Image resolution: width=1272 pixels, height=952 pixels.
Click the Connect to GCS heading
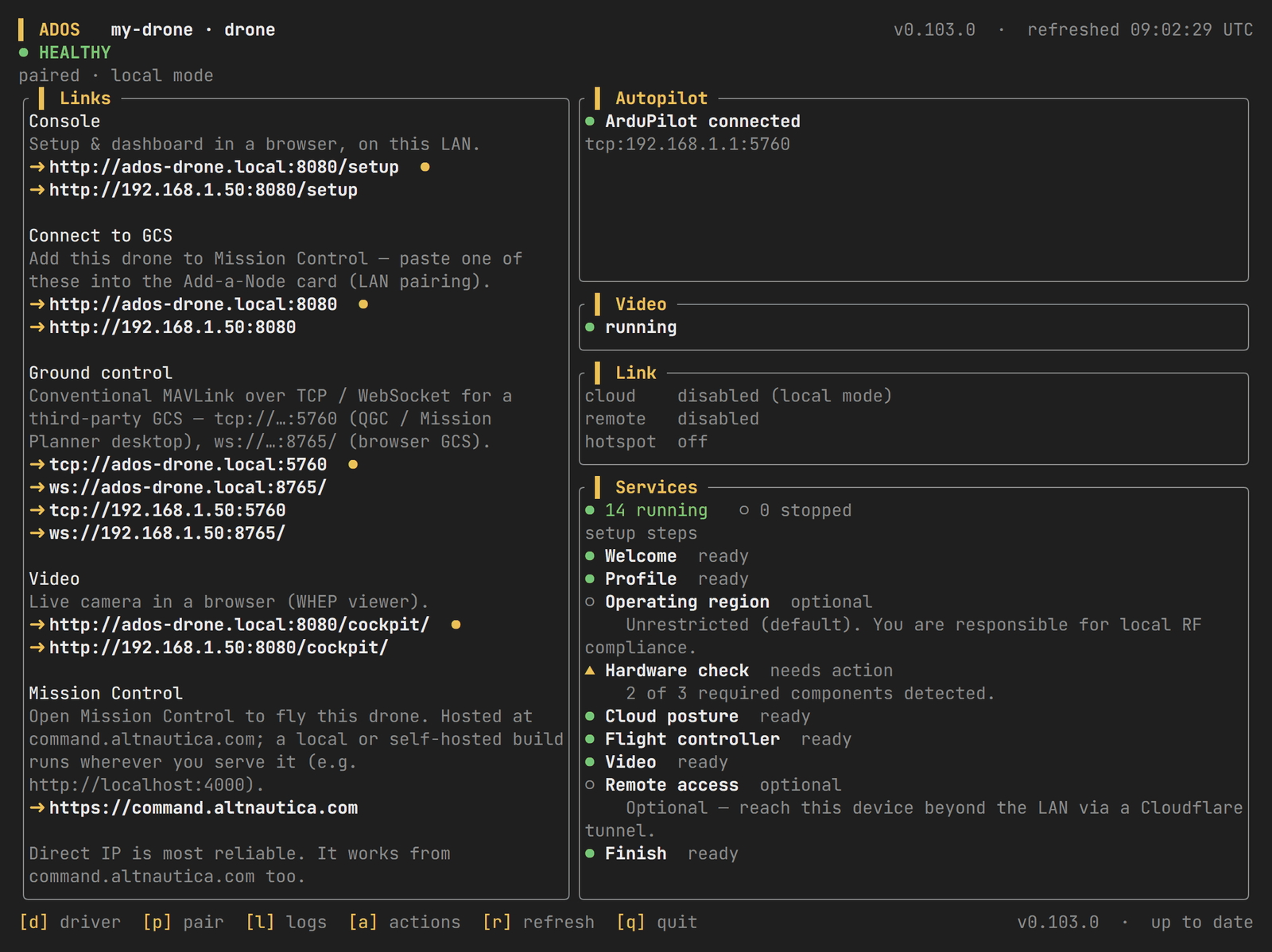tap(101, 235)
